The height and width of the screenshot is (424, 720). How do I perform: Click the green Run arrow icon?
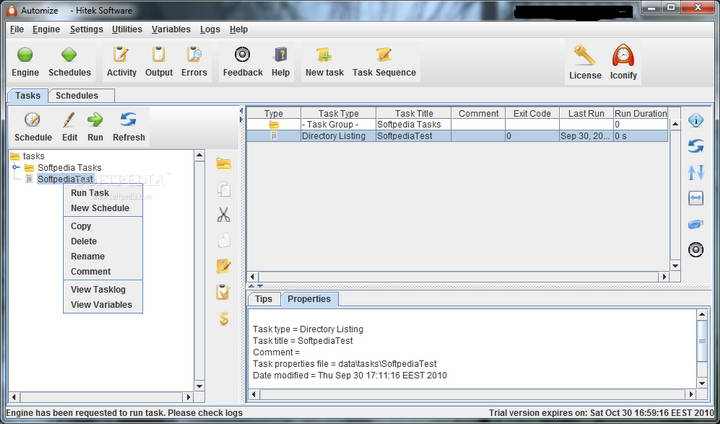point(95,120)
